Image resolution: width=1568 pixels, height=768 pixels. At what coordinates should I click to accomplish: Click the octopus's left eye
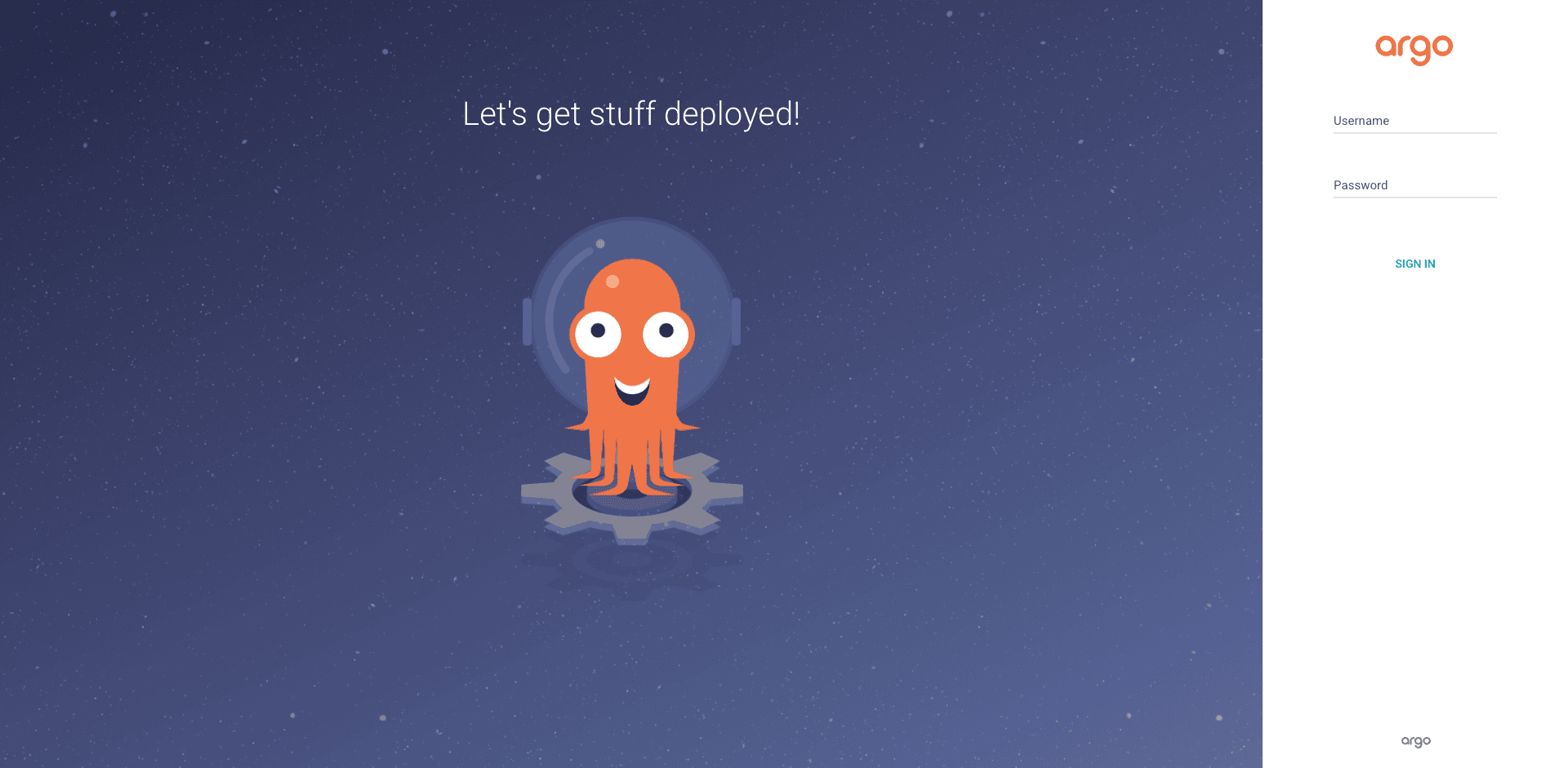coord(599,331)
